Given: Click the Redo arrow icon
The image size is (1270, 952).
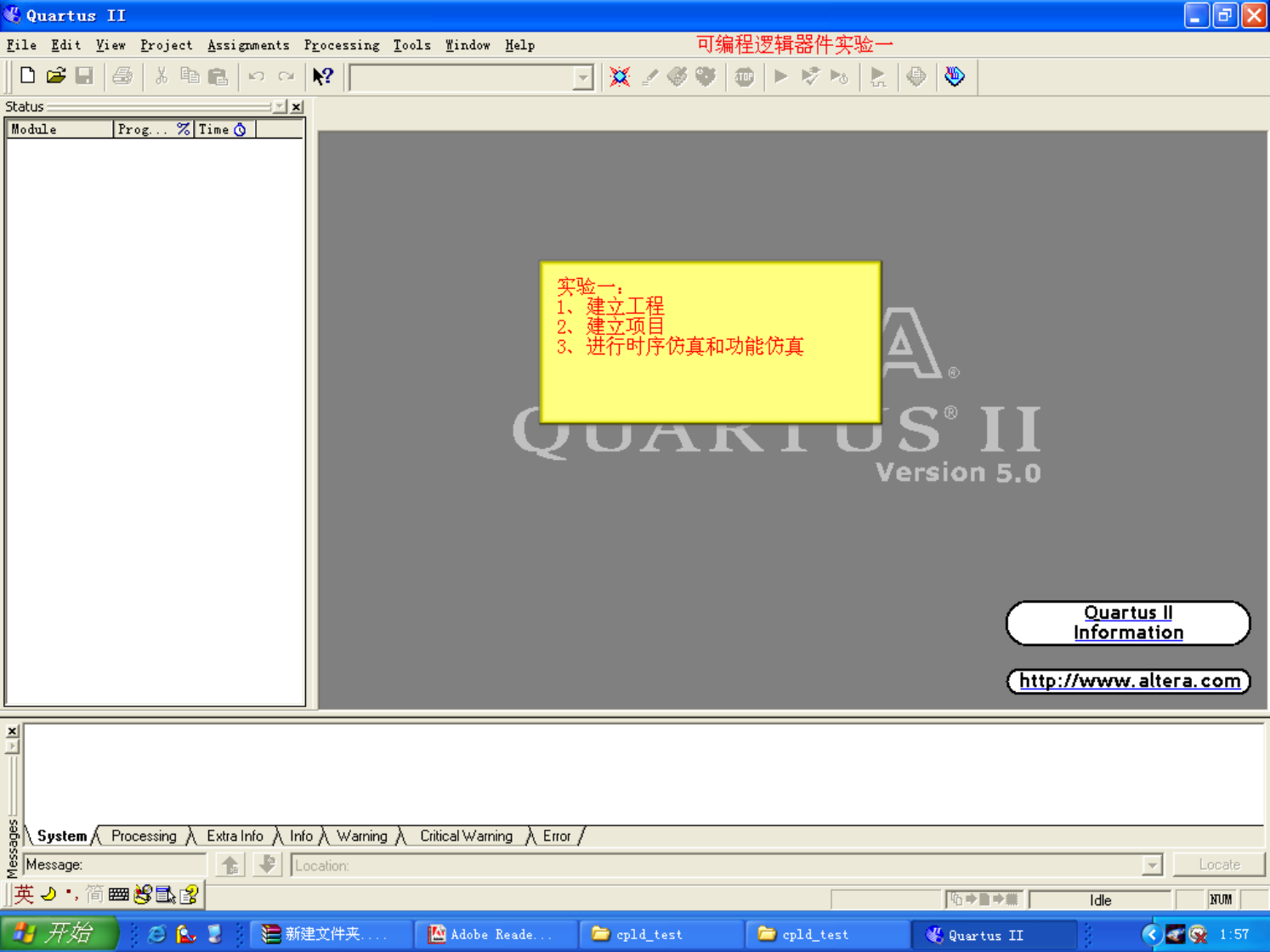Looking at the screenshot, I should coord(286,76).
